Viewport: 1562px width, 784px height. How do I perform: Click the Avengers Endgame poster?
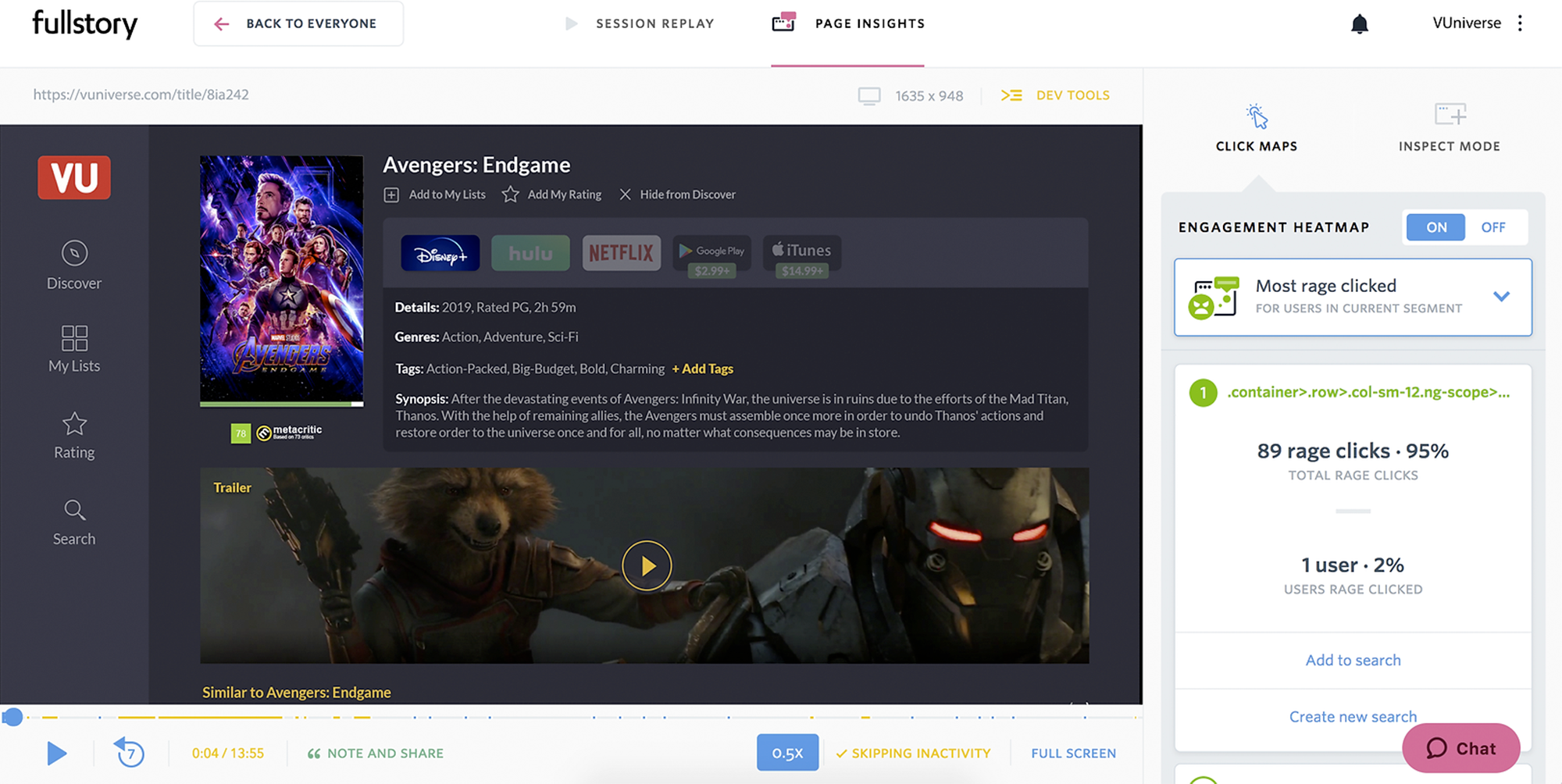281,280
